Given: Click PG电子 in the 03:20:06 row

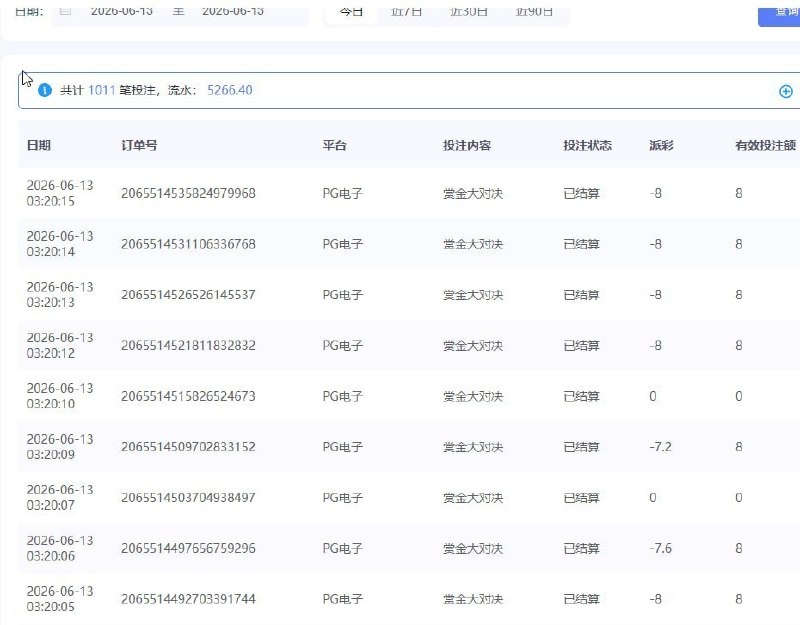Looking at the screenshot, I should click(342, 548).
